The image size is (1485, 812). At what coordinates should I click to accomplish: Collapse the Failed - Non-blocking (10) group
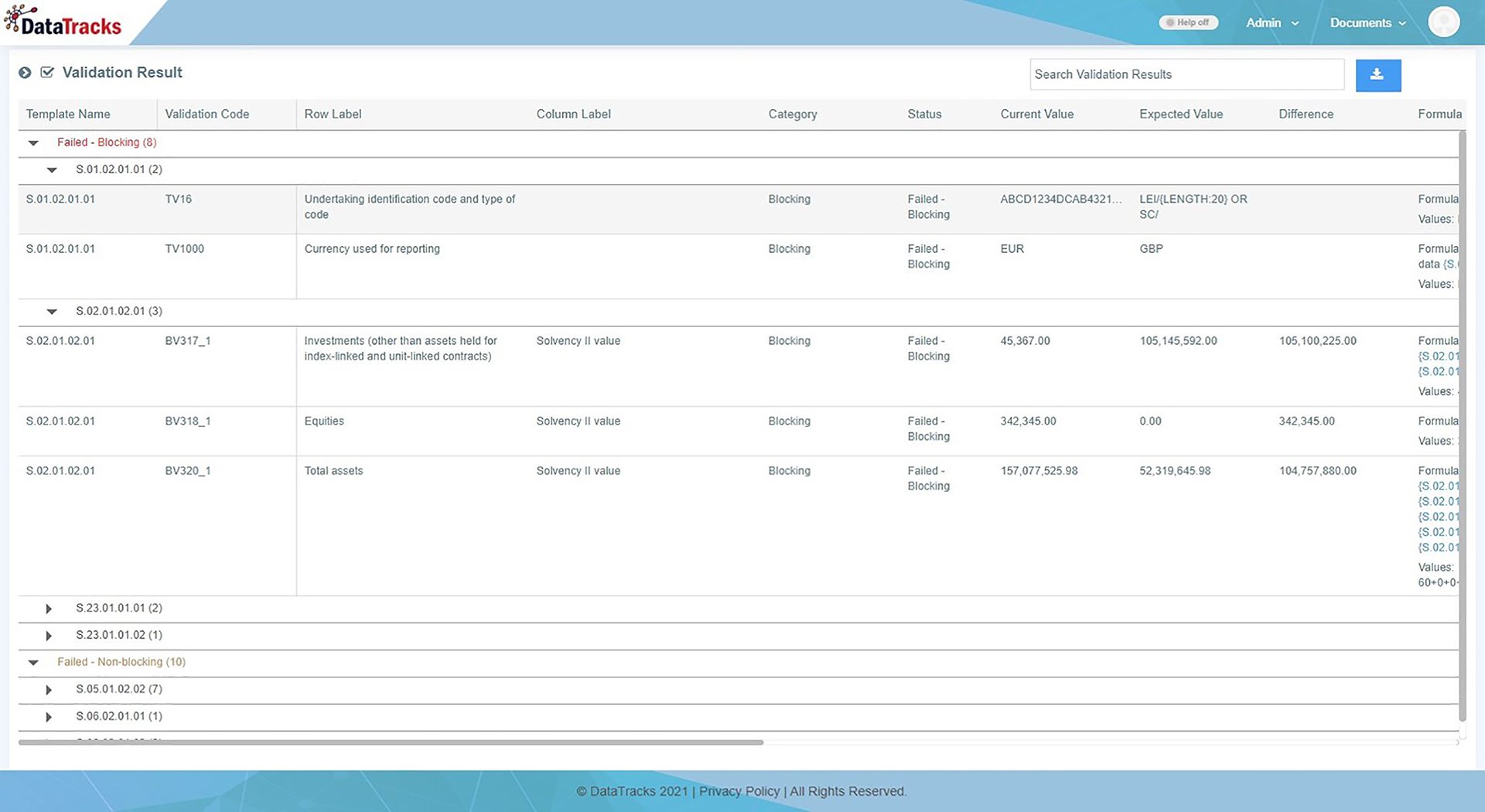coord(33,662)
